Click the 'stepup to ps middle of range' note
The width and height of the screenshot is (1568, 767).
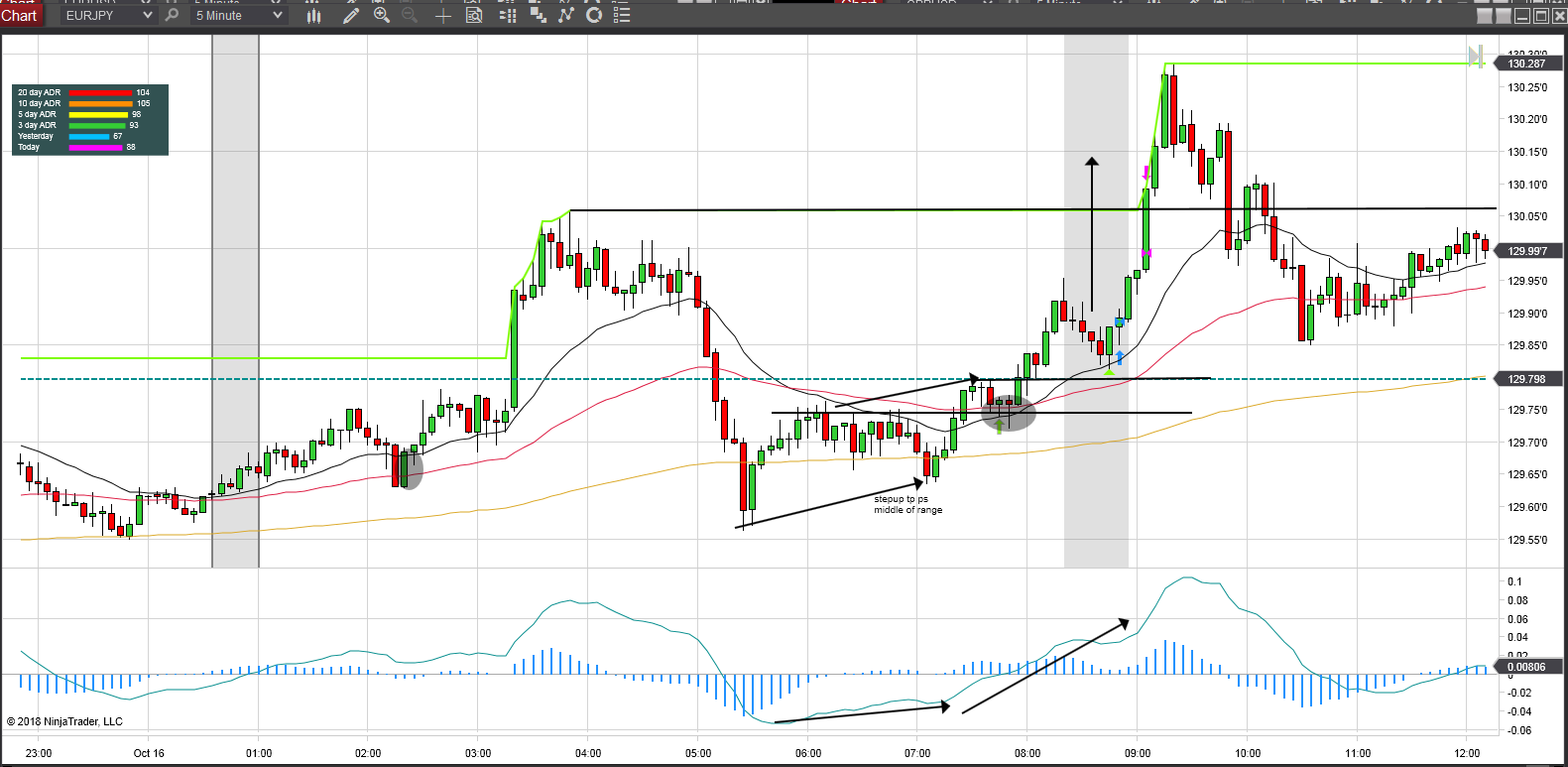[x=908, y=505]
